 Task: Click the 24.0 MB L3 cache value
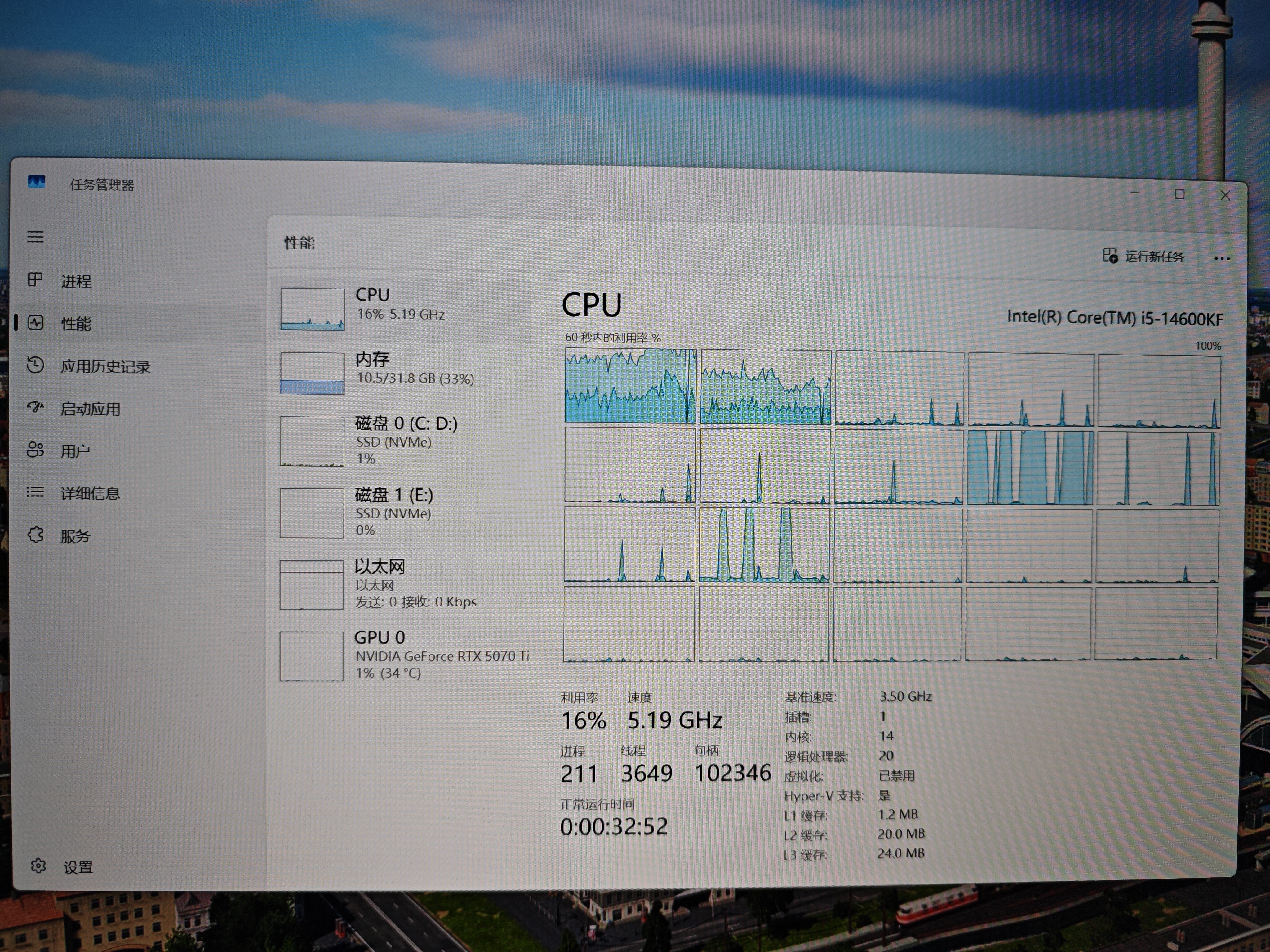click(901, 854)
